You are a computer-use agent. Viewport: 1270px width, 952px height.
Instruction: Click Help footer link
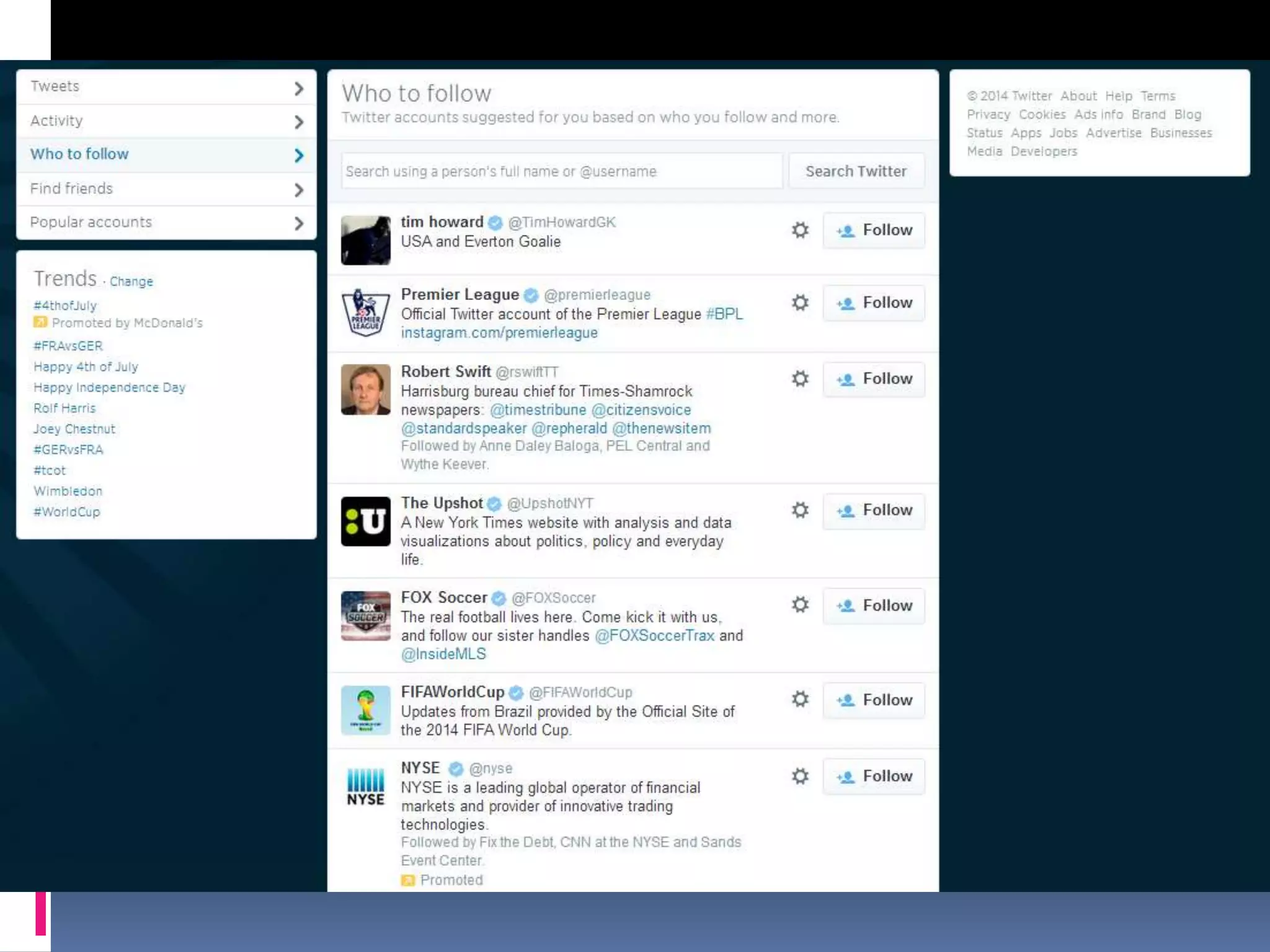pos(1119,96)
